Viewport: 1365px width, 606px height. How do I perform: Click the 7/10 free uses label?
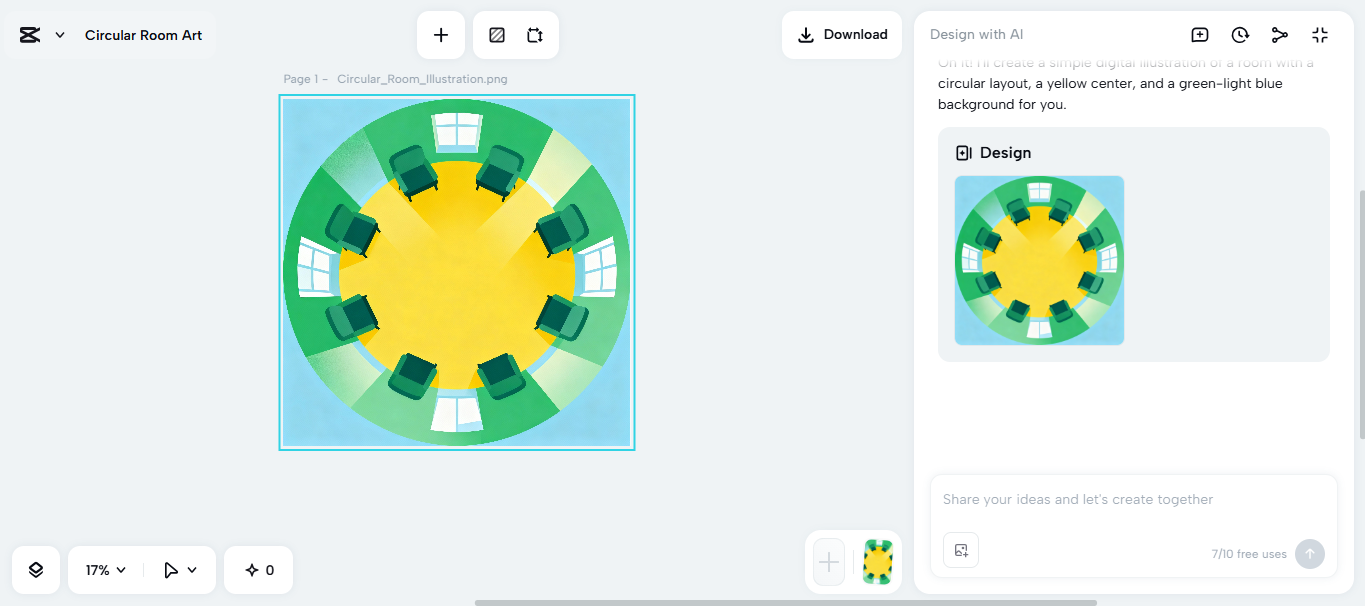[1249, 554]
